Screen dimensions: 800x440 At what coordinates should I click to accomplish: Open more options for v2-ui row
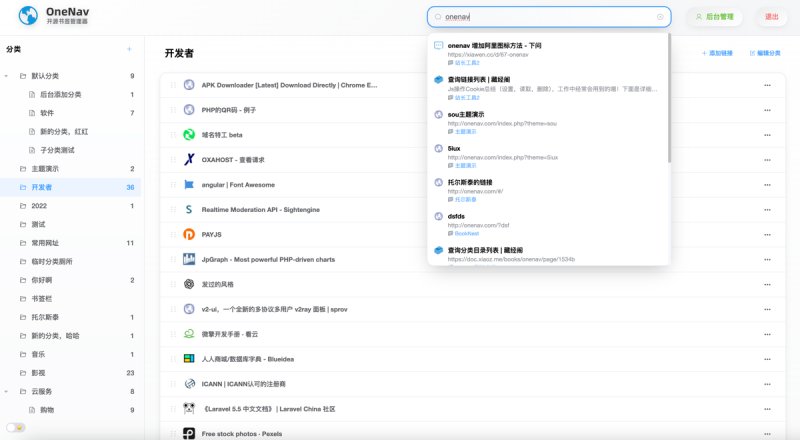(767, 309)
